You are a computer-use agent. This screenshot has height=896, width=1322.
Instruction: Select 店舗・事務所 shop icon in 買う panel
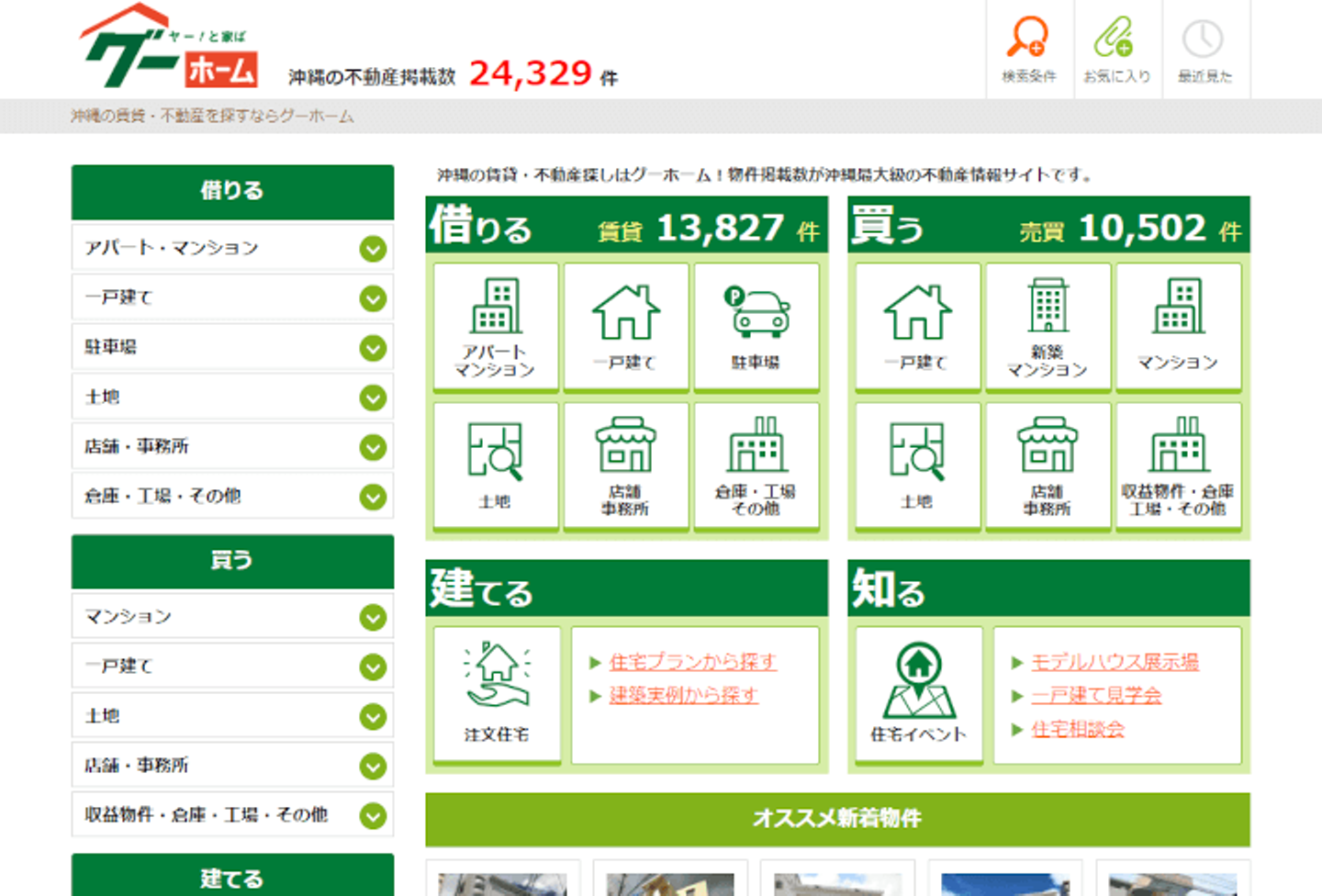(1048, 466)
